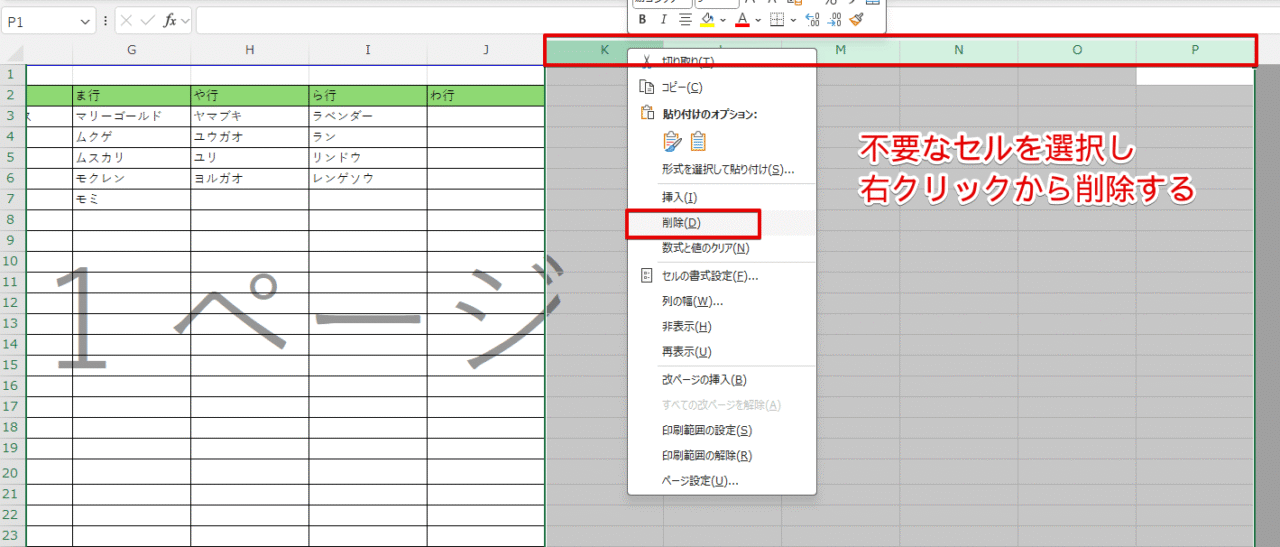
Task: Click the borders icon
Action: pos(776,19)
